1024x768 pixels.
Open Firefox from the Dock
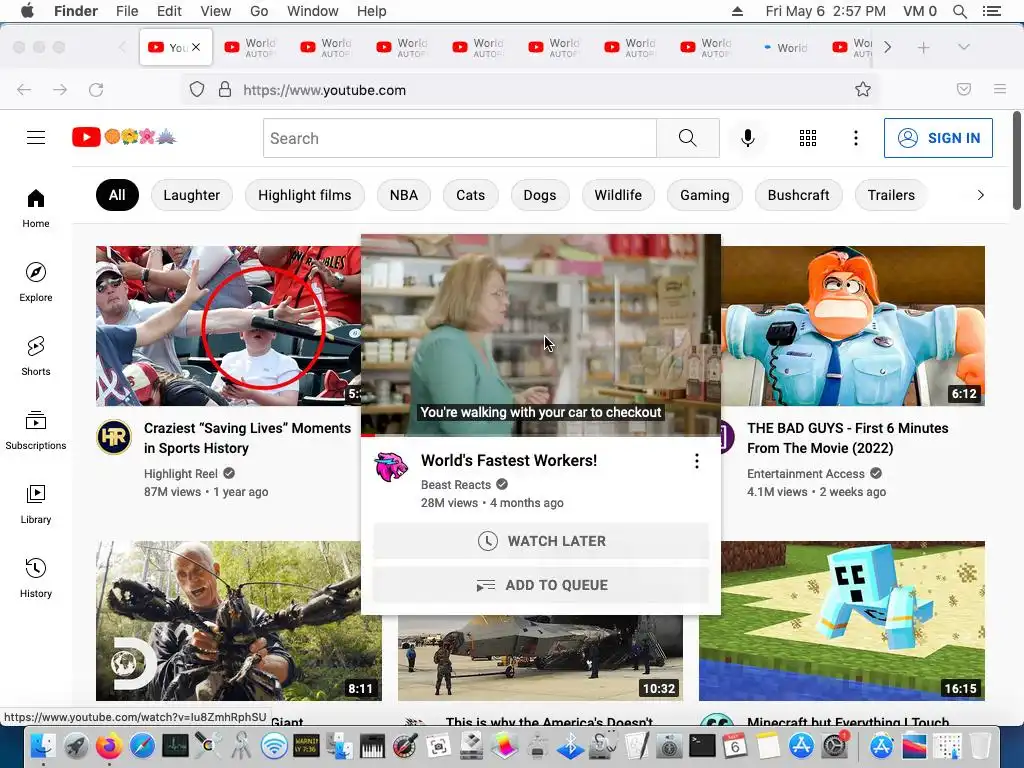pyautogui.click(x=109, y=745)
